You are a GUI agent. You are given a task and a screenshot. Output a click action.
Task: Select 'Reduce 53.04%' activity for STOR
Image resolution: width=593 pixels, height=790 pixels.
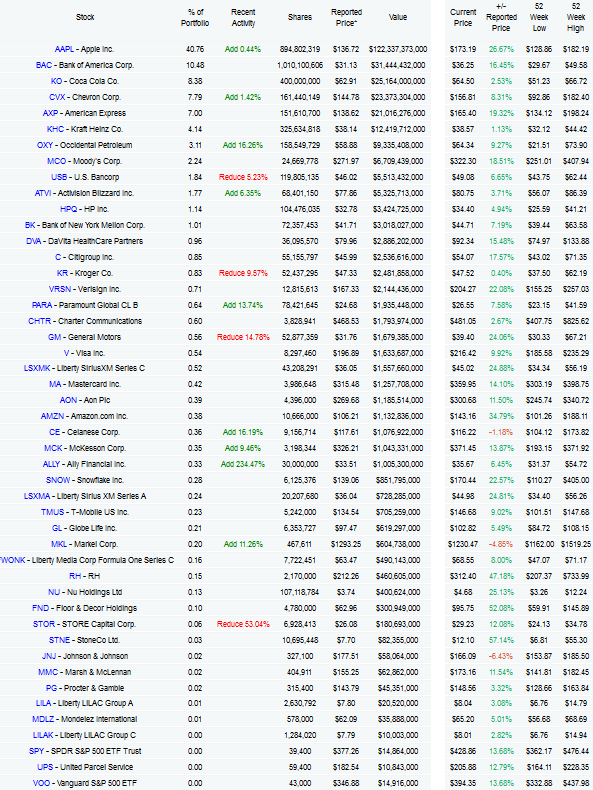[x=243, y=624]
